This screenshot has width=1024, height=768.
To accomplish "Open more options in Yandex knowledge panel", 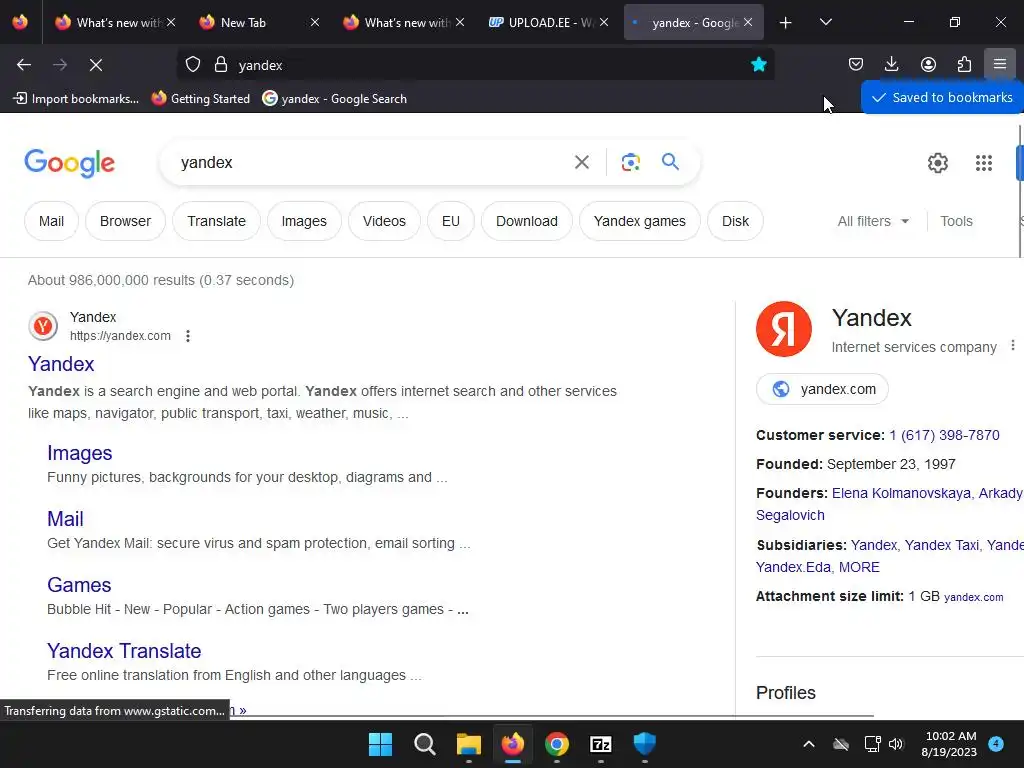I will (1012, 345).
